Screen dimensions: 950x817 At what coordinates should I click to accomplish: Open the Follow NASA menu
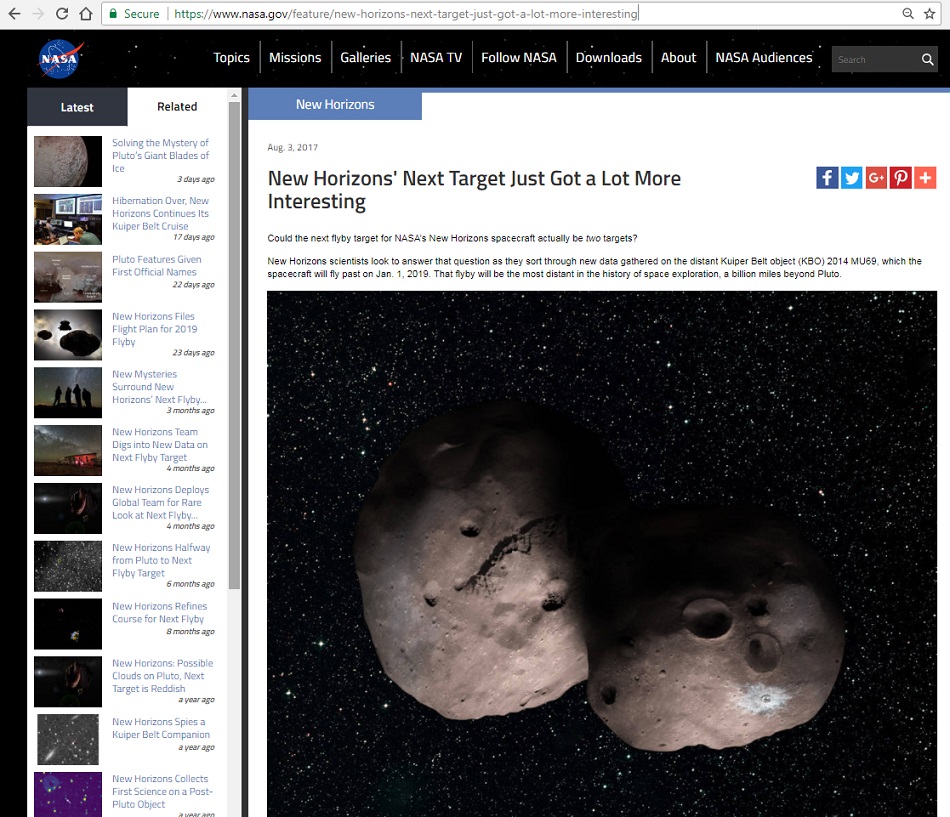[x=519, y=58]
